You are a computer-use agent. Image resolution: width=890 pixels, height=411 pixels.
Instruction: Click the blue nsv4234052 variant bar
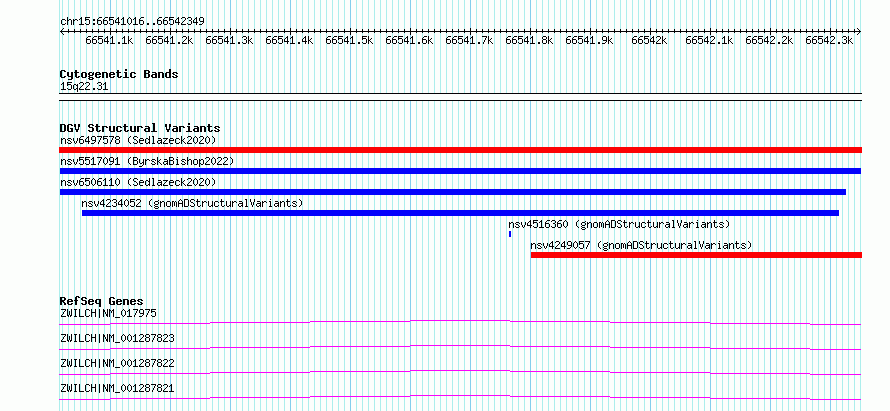tap(460, 213)
